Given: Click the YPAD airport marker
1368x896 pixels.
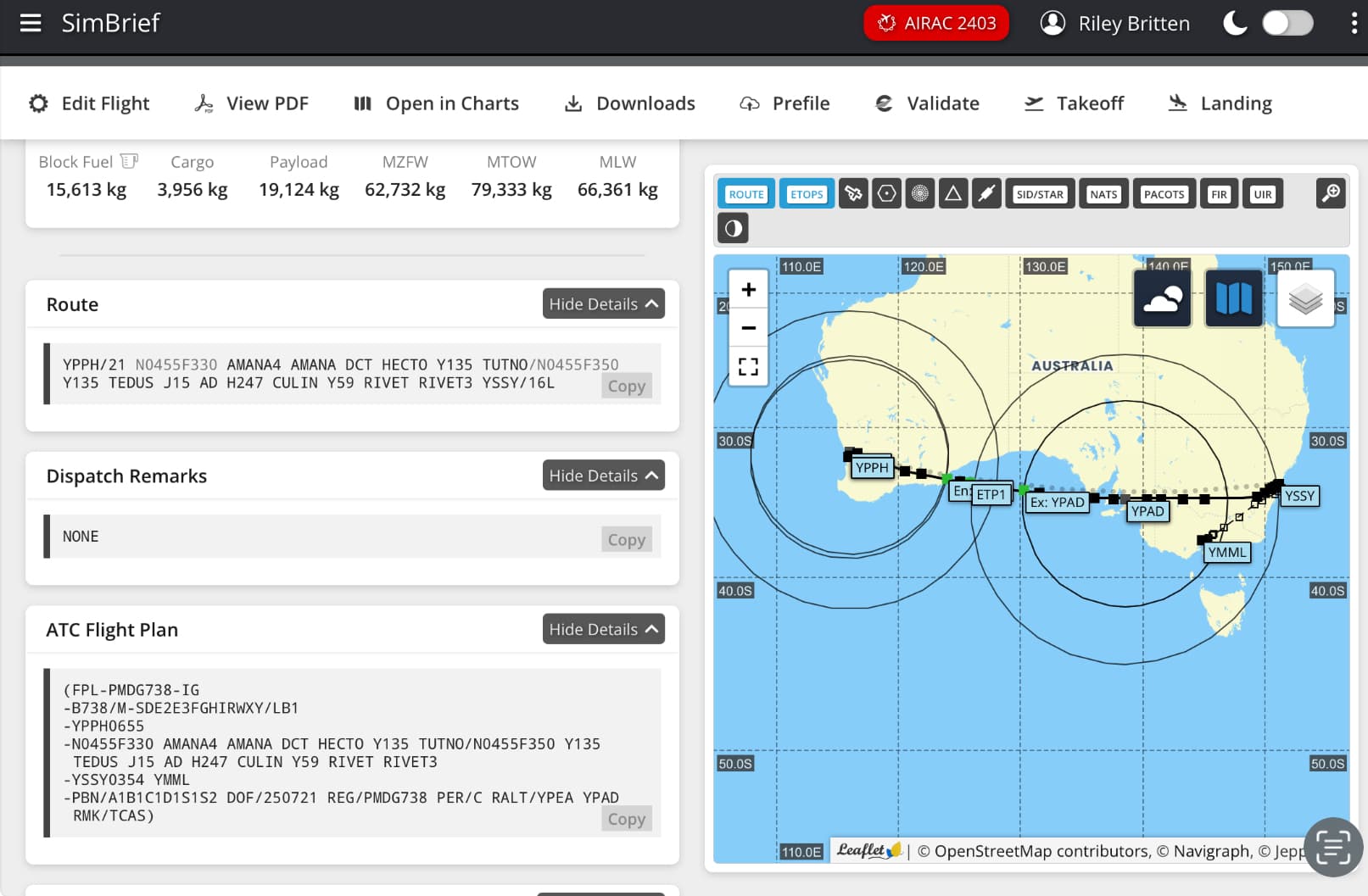Looking at the screenshot, I should point(1147,511).
